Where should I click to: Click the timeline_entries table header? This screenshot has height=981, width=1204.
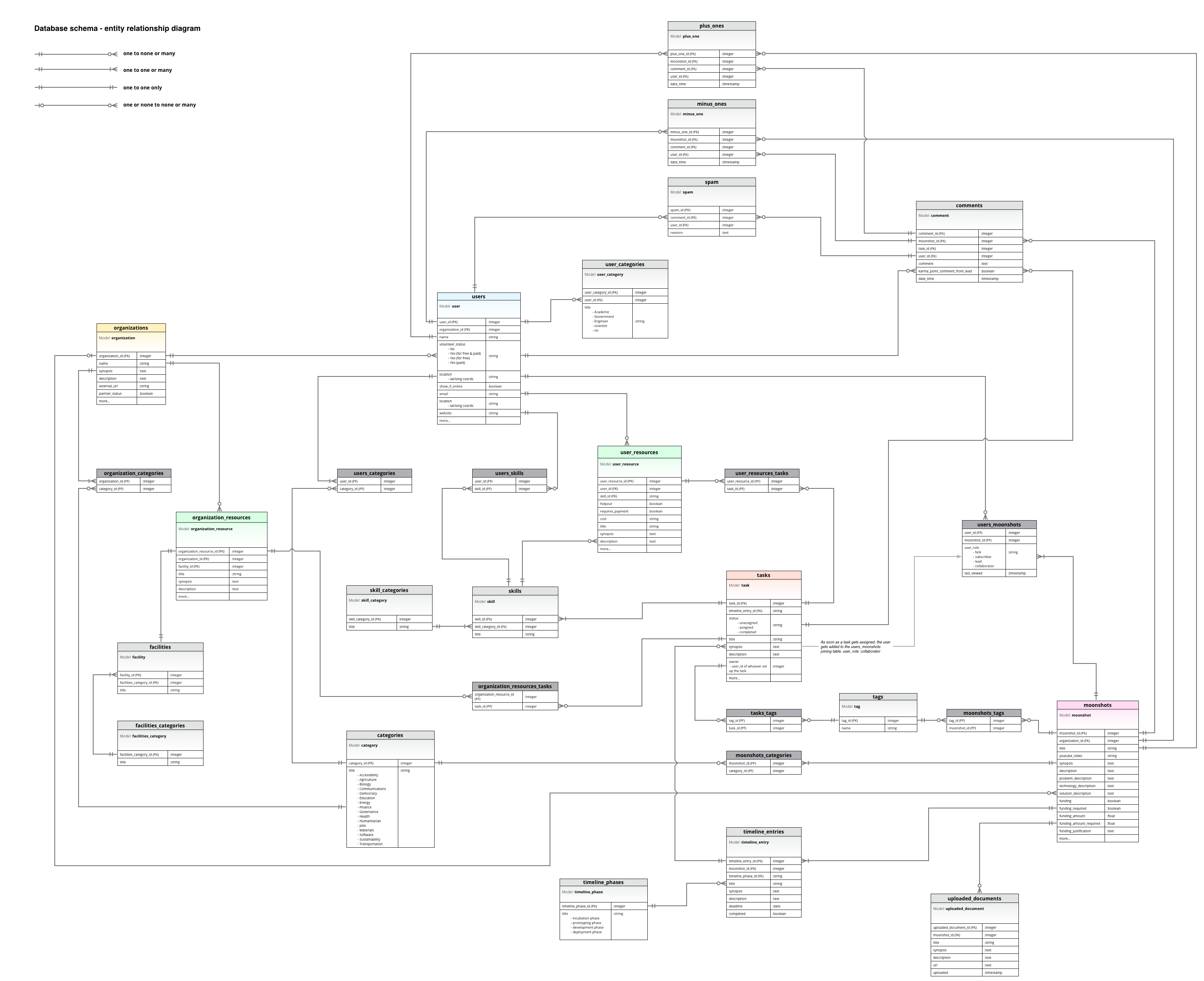coord(763,831)
